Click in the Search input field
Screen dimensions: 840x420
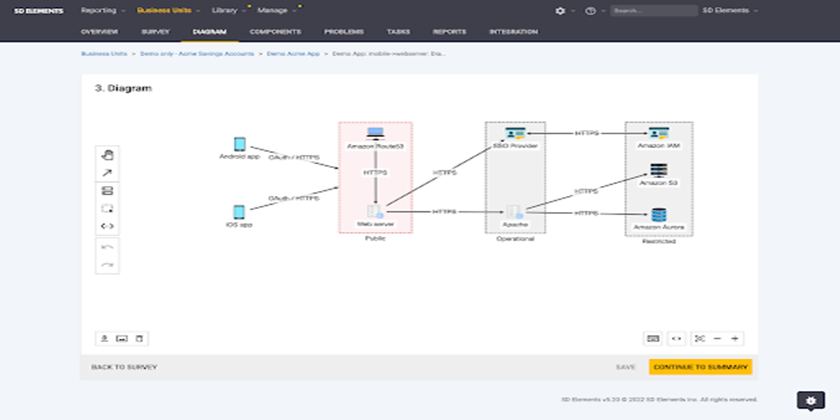(654, 11)
